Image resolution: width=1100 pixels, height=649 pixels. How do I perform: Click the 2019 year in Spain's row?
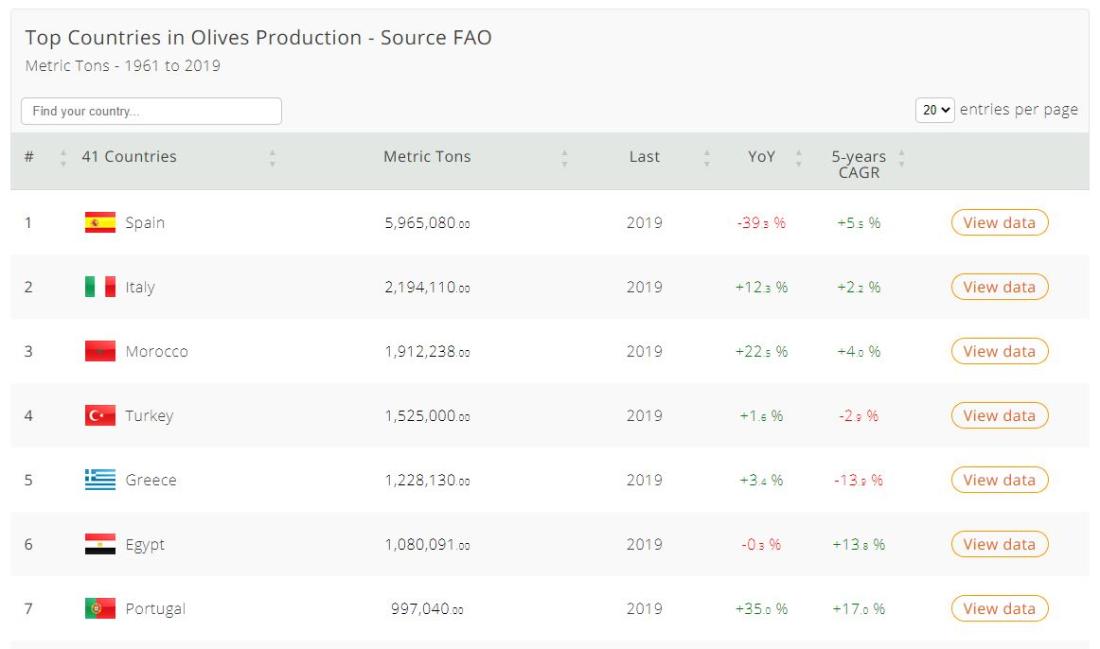point(644,223)
